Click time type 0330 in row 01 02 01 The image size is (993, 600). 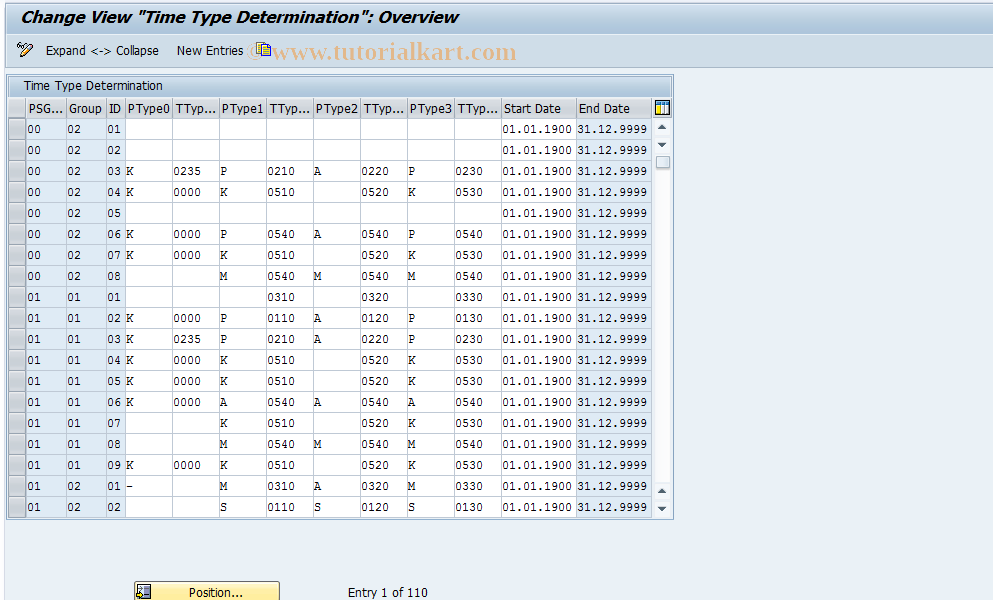(478, 486)
